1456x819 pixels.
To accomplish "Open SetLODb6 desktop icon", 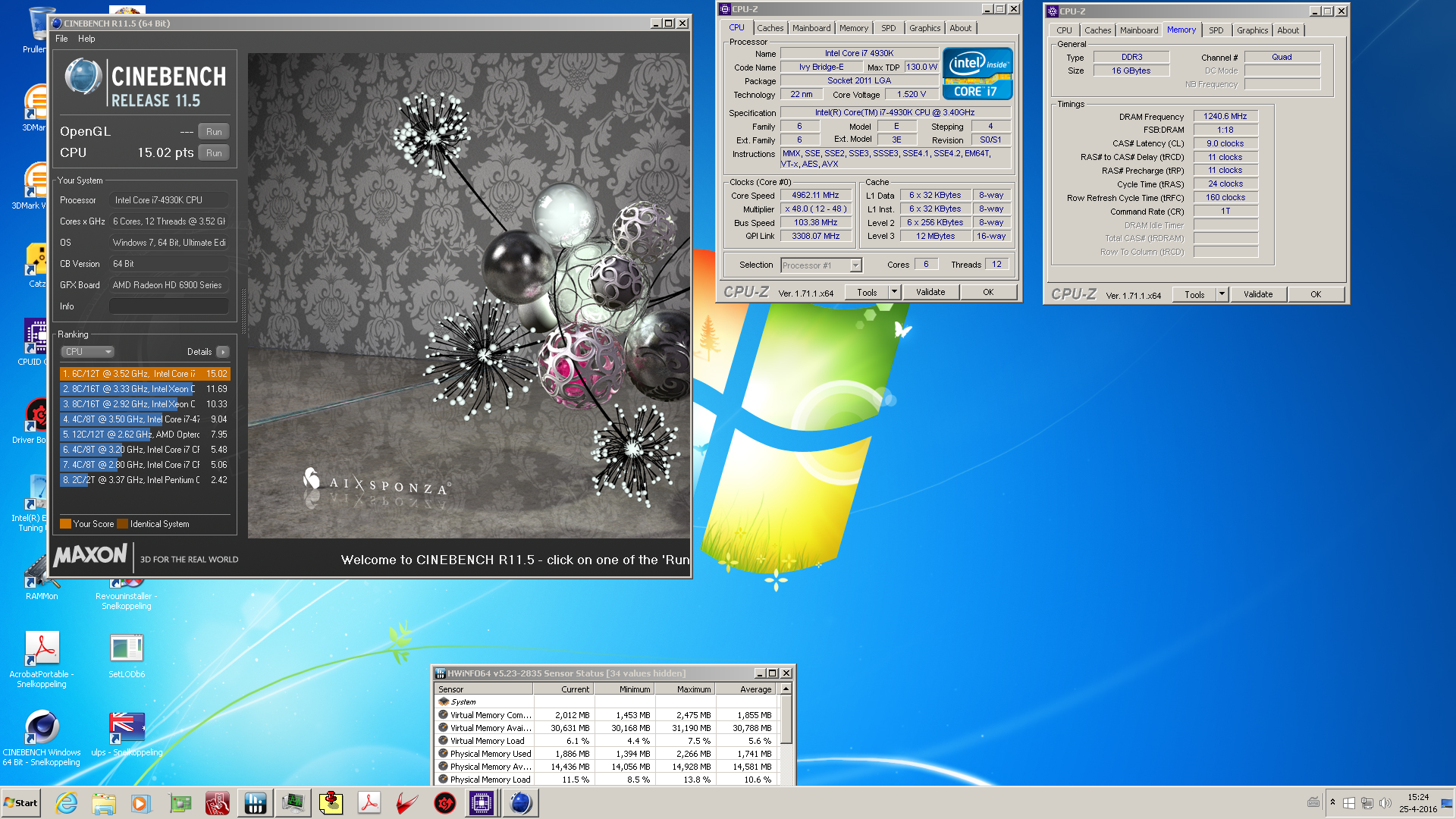I will point(127,656).
